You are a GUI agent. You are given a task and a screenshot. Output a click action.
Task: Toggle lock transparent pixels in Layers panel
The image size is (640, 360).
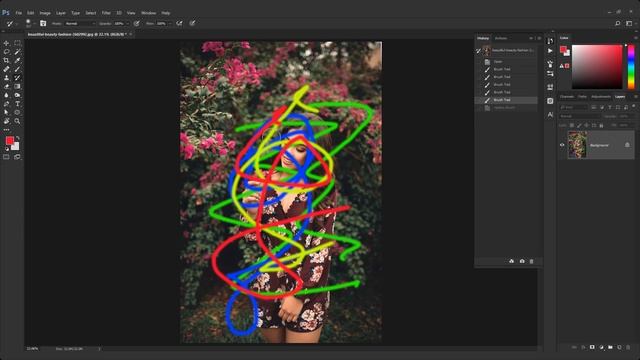point(572,125)
